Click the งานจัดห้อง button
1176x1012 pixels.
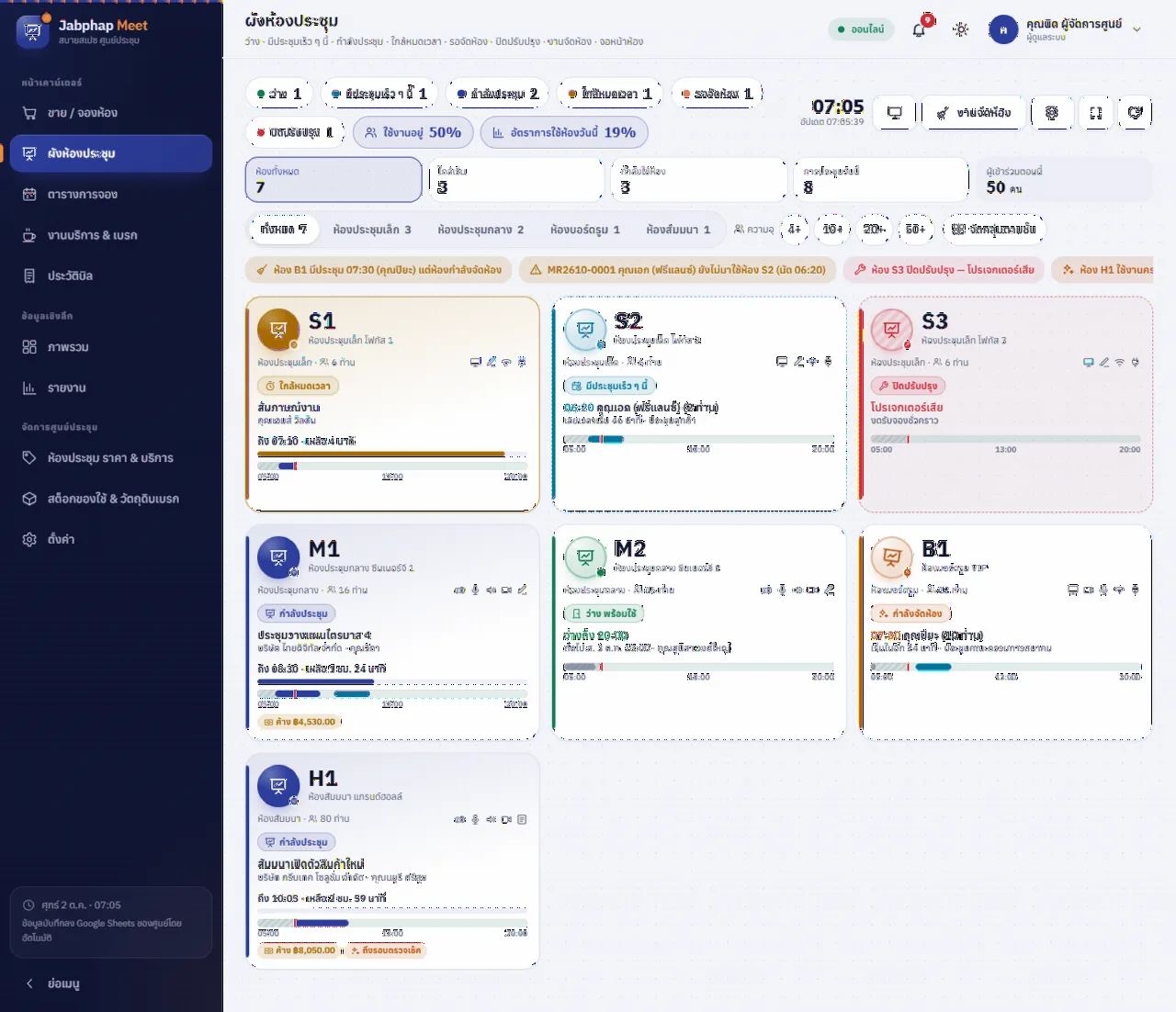973,113
